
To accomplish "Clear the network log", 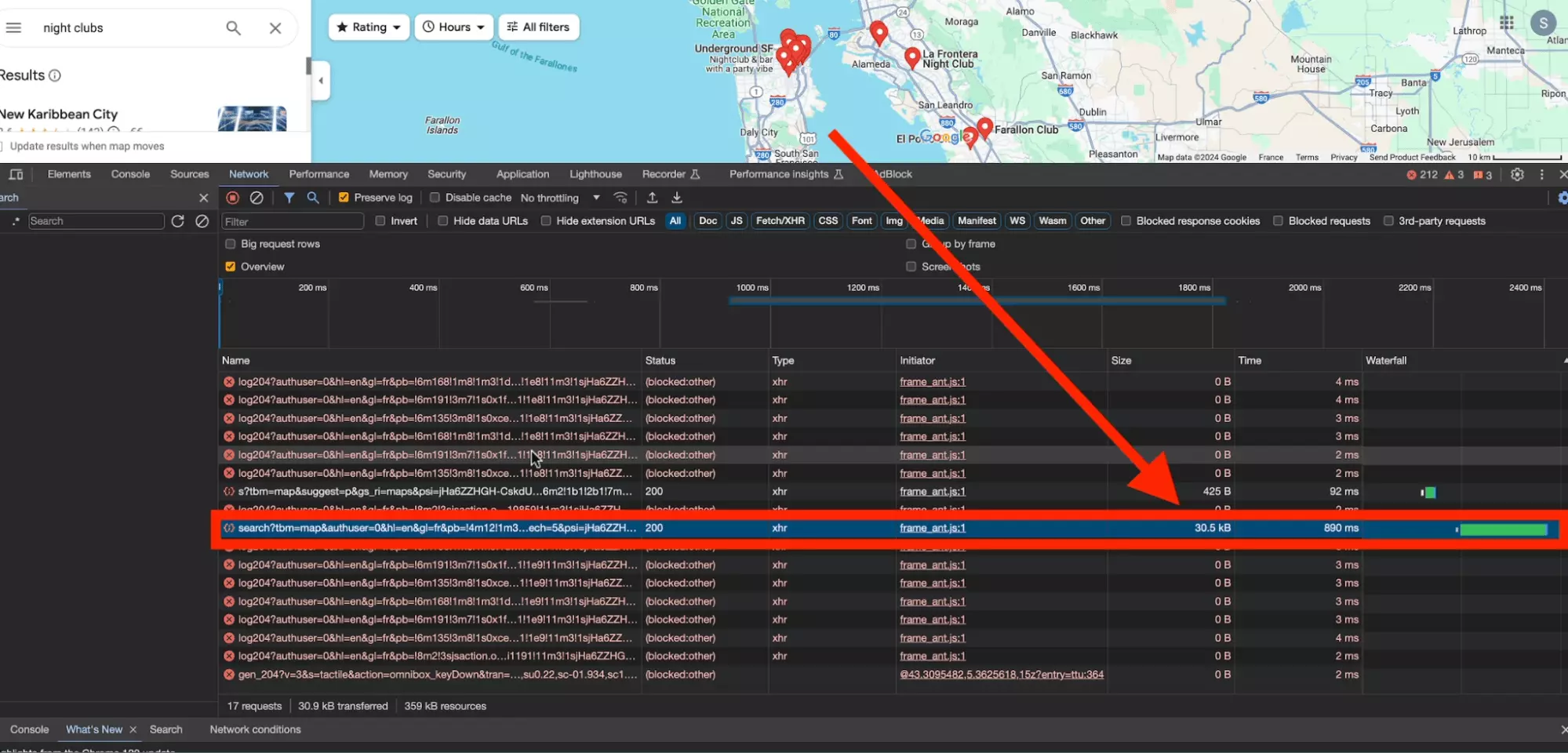I will pos(256,198).
